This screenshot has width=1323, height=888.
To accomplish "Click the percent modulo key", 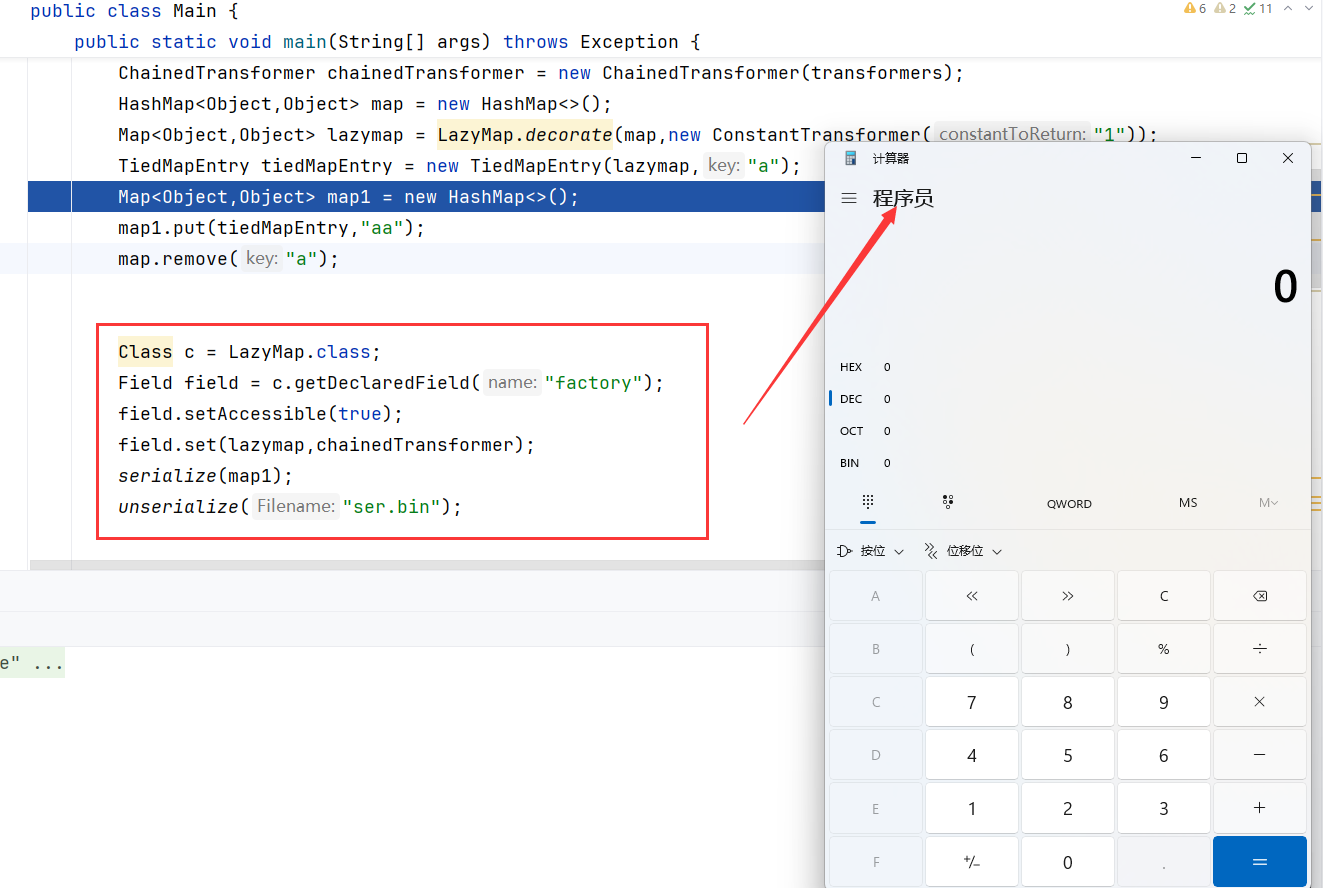I will (1164, 649).
